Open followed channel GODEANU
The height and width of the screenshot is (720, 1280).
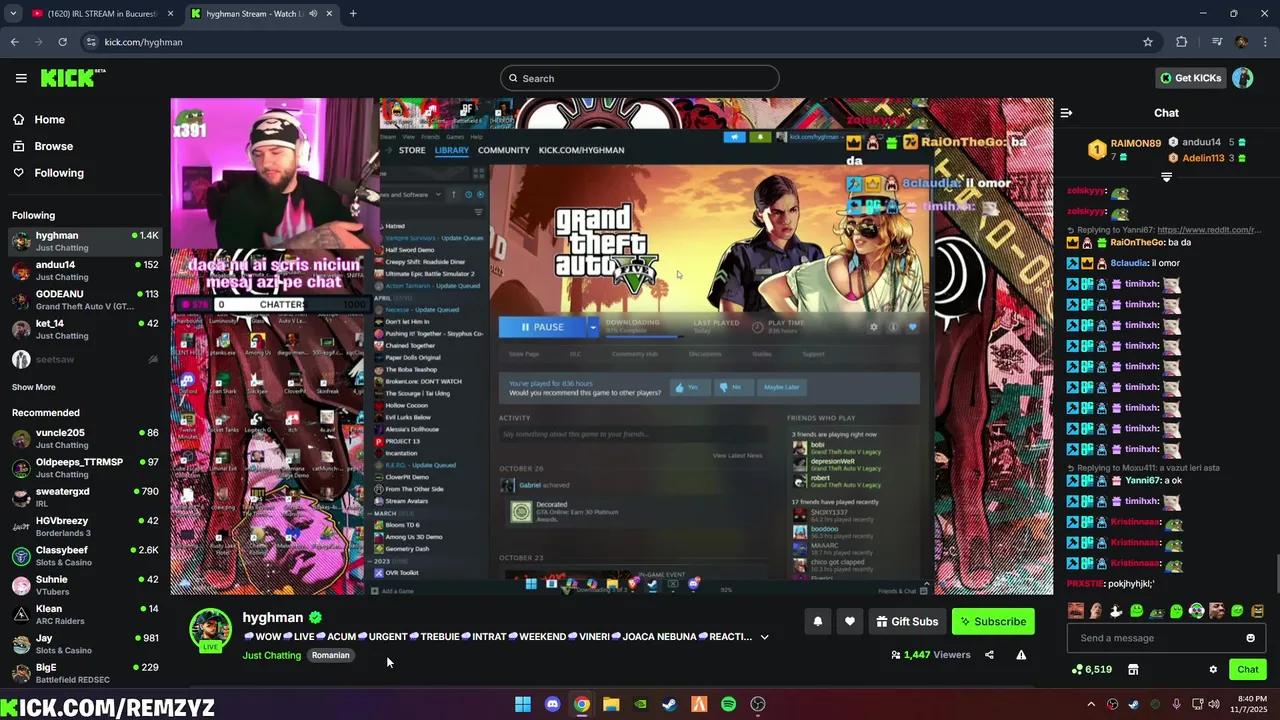[x=85, y=300]
